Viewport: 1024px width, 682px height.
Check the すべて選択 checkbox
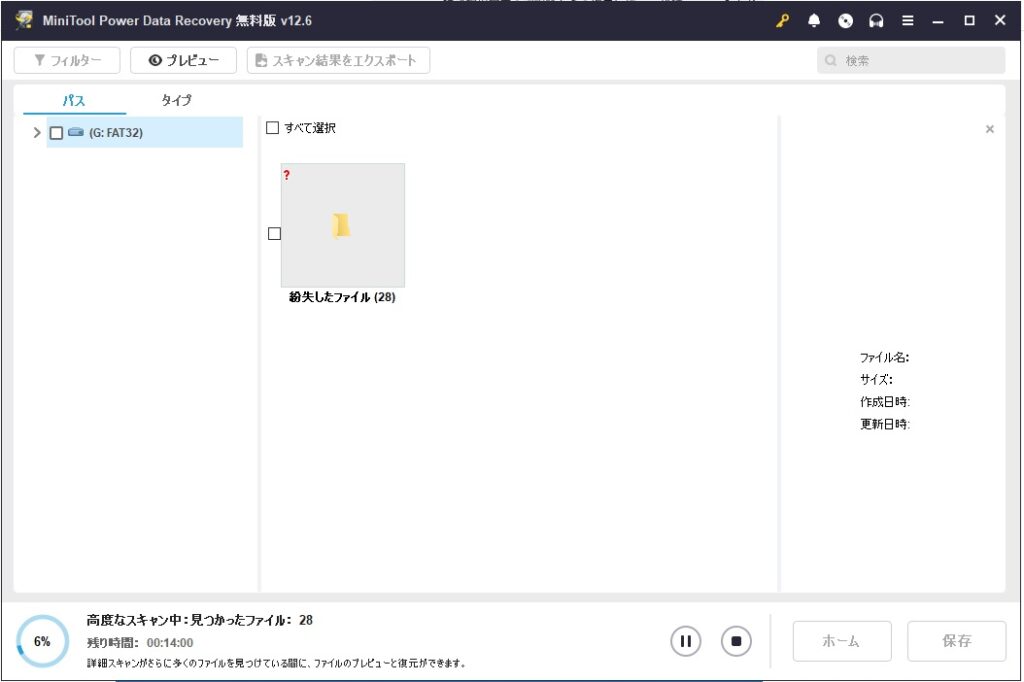click(272, 127)
